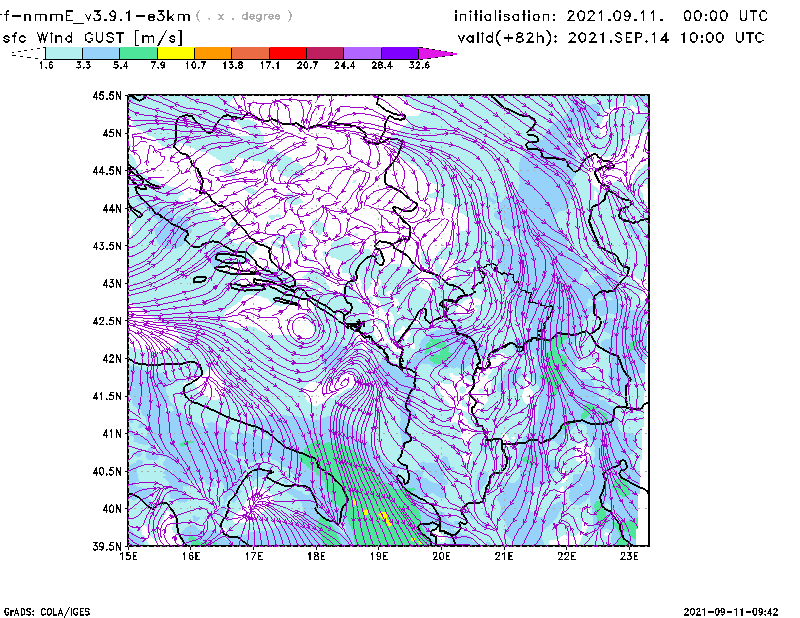This screenshot has width=800, height=618.
Task: Click the '16E' longitude label
Action: (191, 556)
